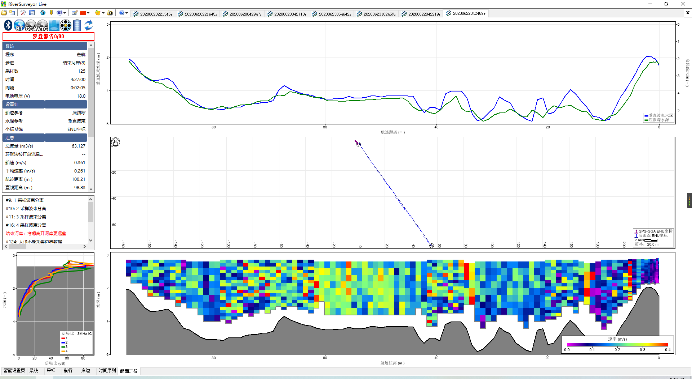Select the sixth data file tab
The width and height of the screenshot is (692, 379).
[377, 14]
